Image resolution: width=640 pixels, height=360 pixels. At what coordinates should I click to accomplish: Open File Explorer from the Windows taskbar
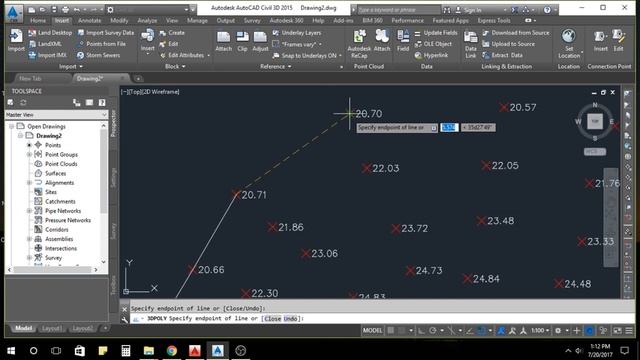pyautogui.click(x=149, y=351)
